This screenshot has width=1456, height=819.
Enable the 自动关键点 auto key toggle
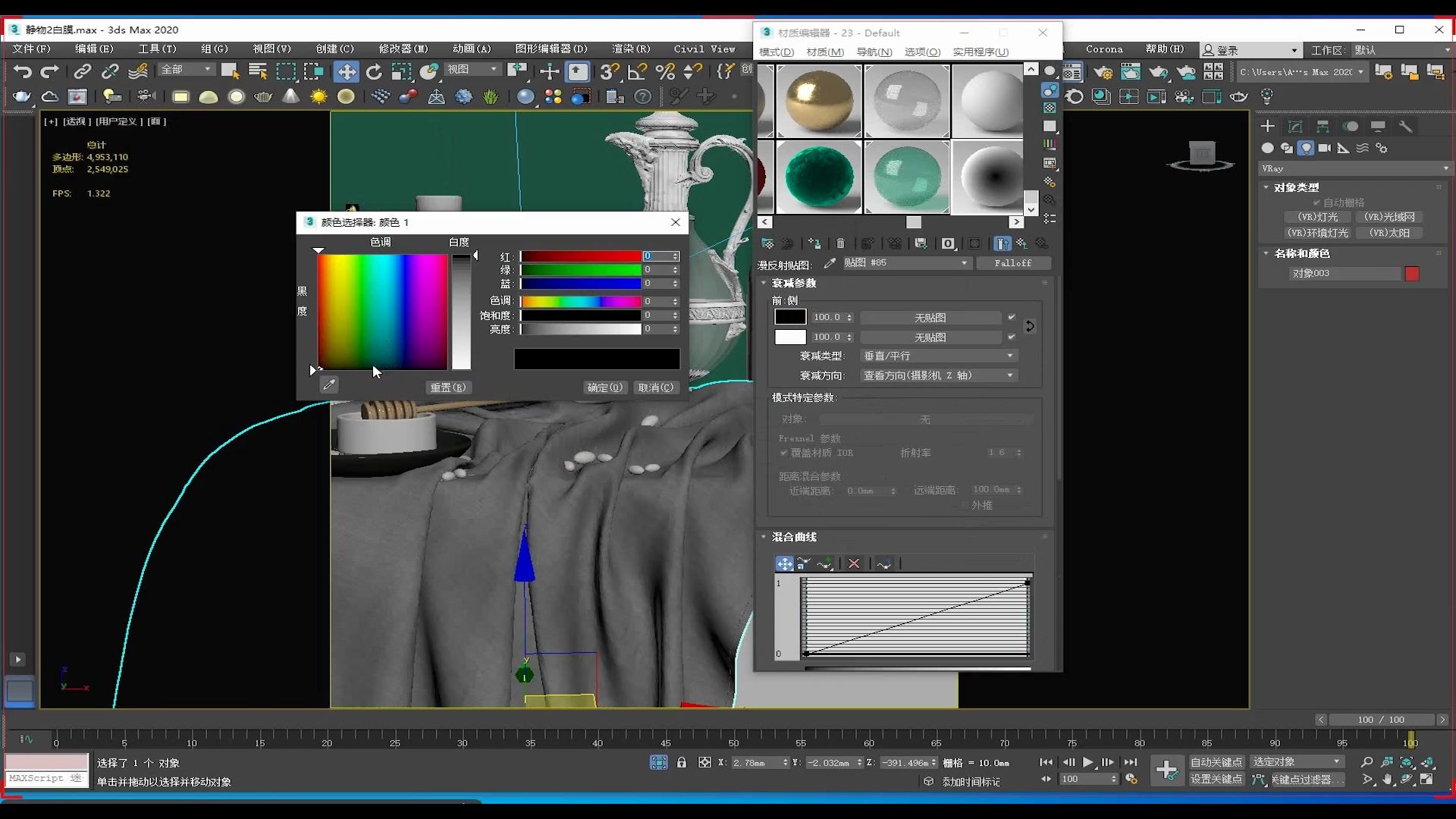pos(1216,762)
